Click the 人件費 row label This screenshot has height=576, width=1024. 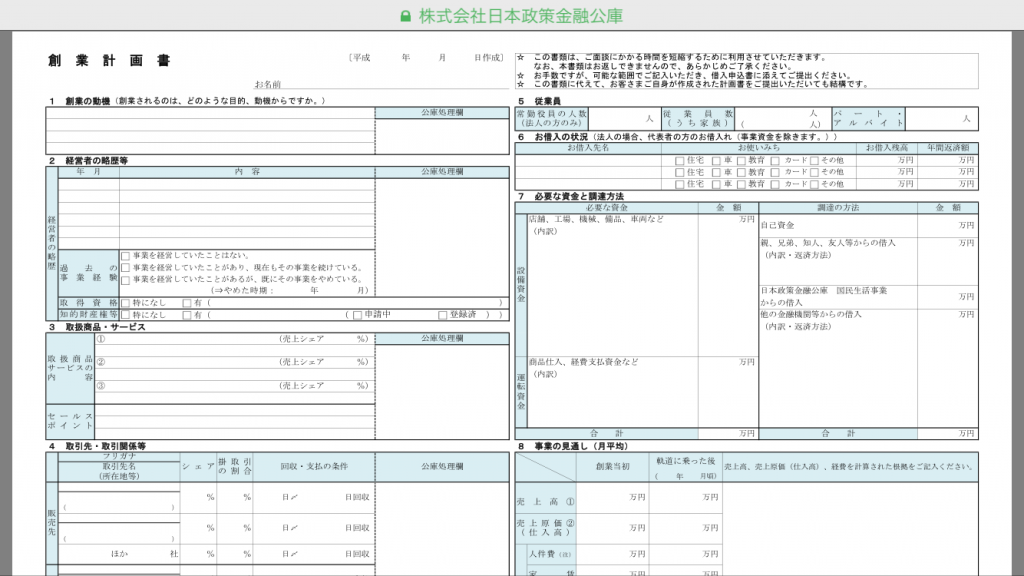coord(550,554)
